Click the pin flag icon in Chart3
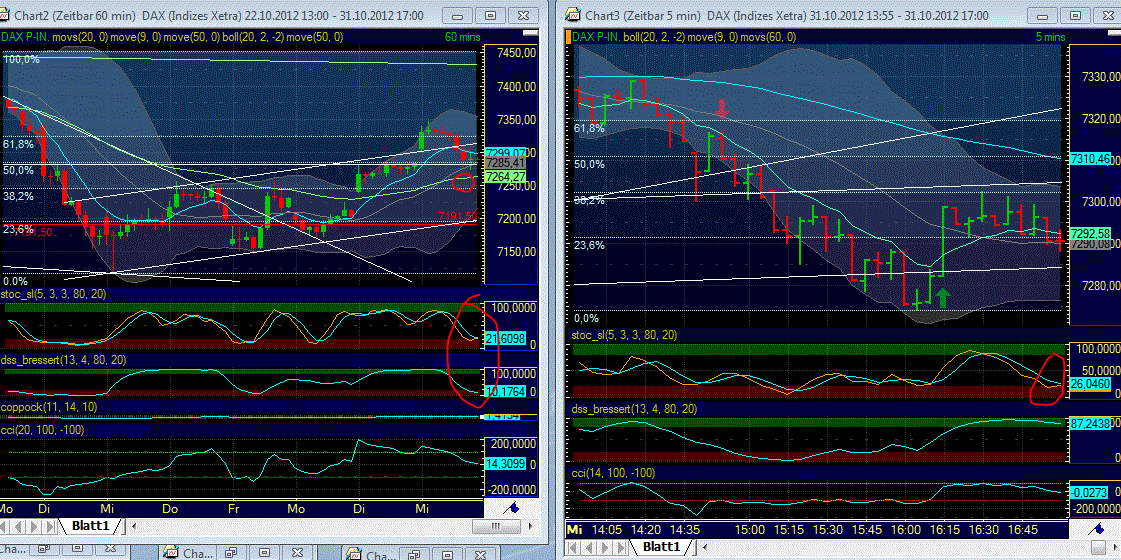The image size is (1121, 560). [1097, 530]
